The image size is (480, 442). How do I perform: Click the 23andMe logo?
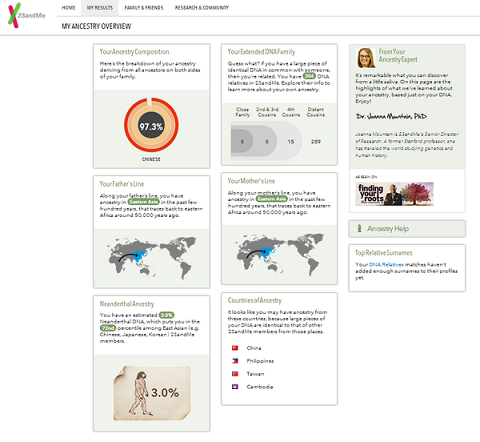coord(27,15)
